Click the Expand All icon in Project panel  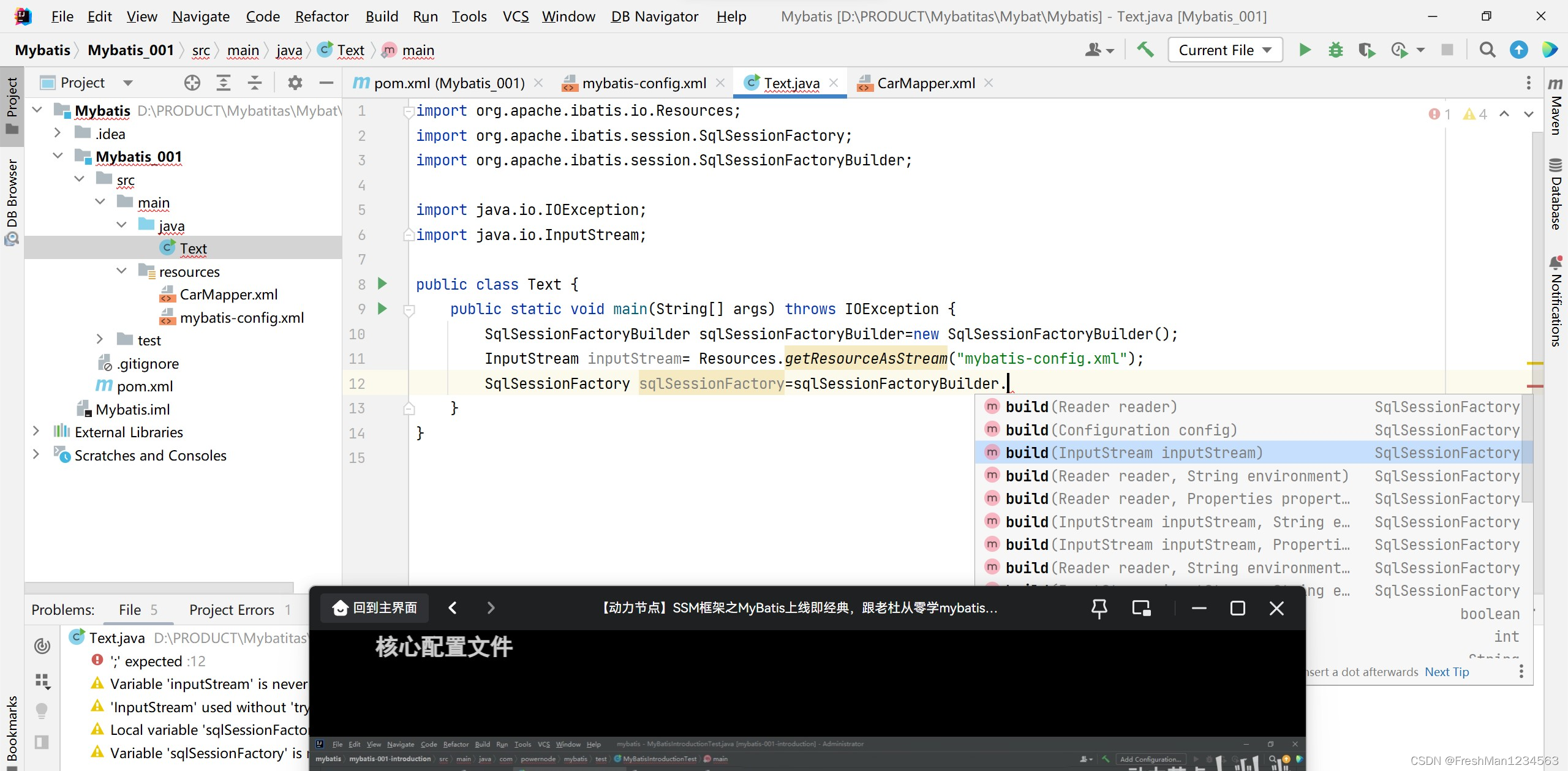224,83
